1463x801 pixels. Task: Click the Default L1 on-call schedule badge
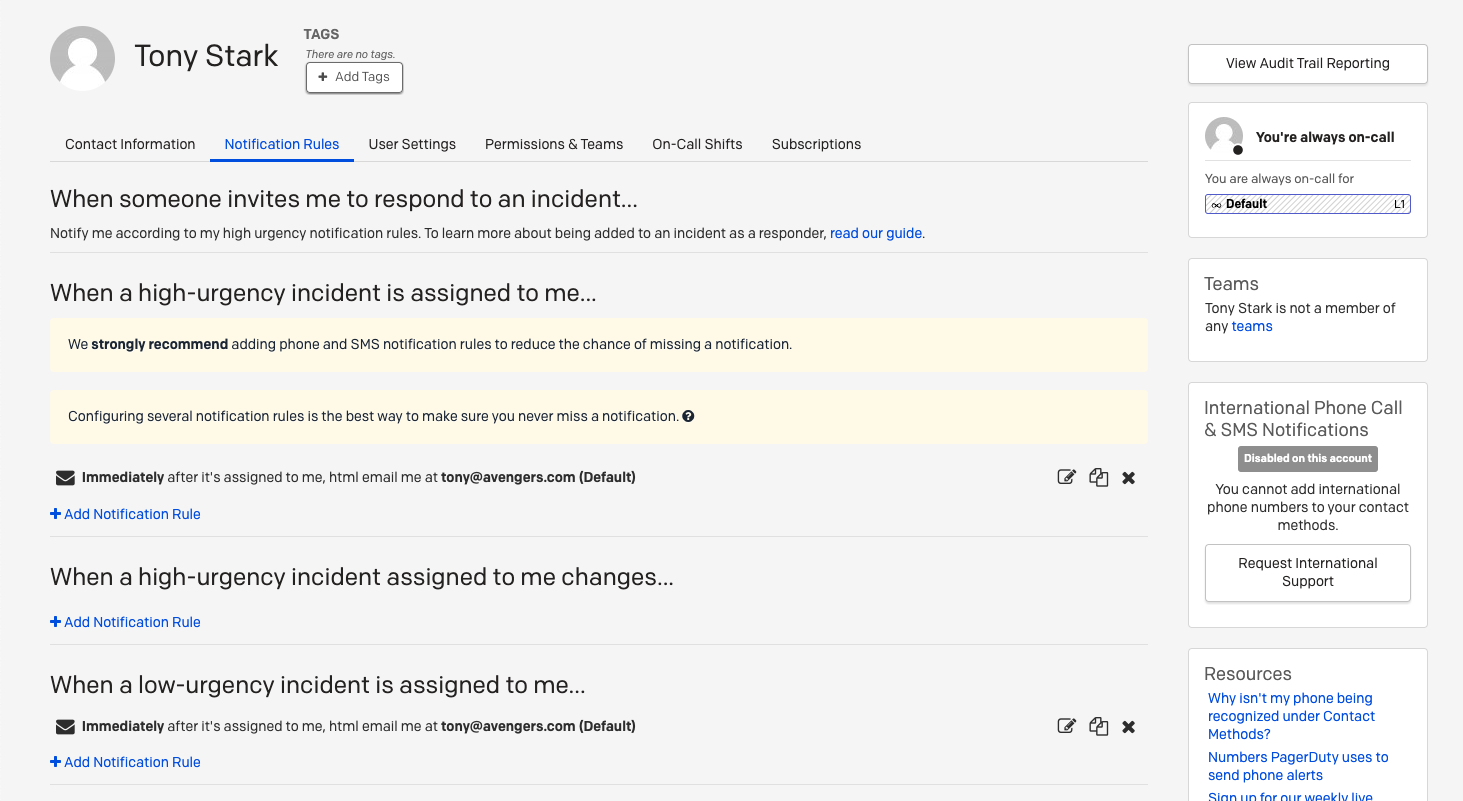1307,203
